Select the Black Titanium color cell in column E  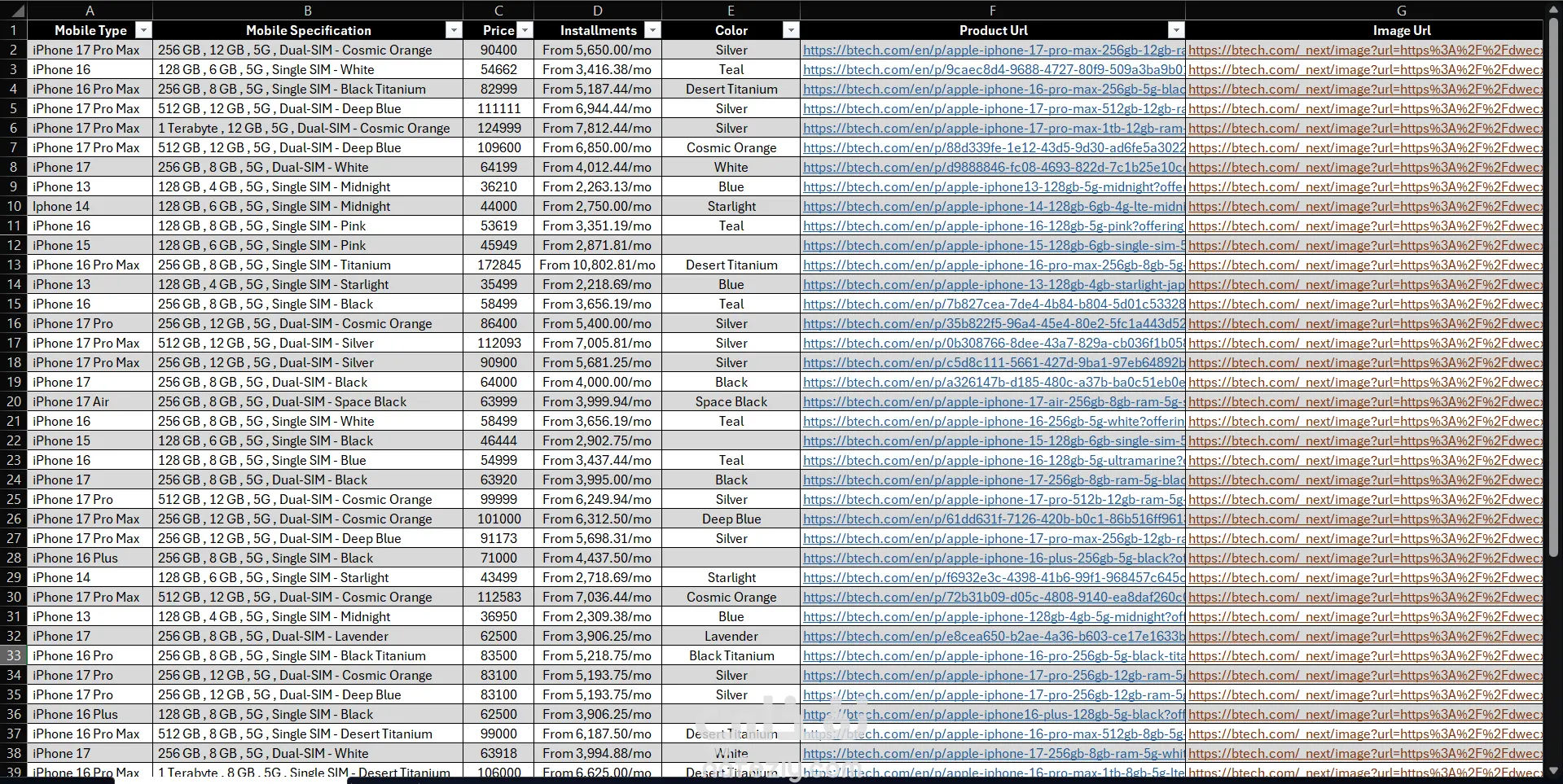pos(731,655)
